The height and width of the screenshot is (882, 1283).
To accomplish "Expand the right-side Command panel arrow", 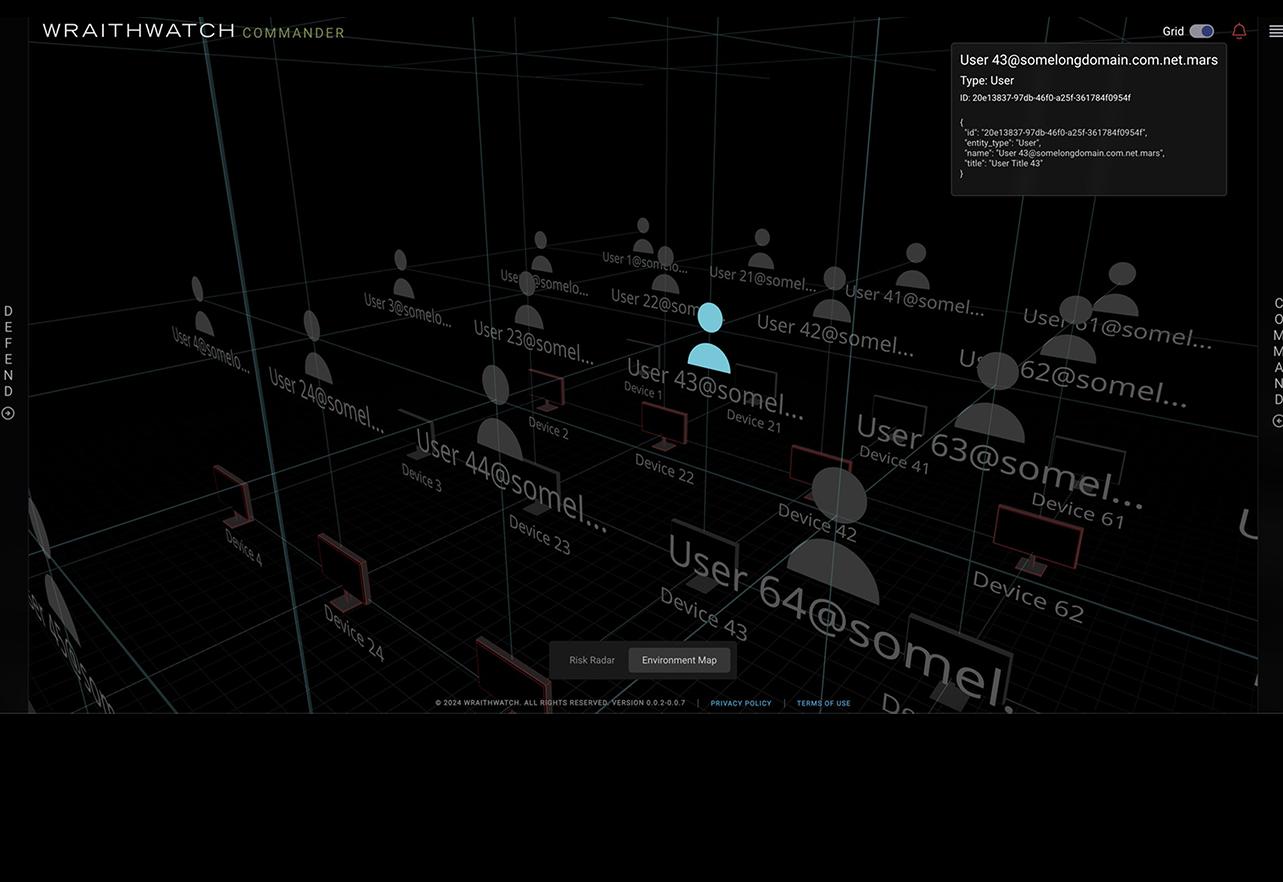I will pos(1277,421).
